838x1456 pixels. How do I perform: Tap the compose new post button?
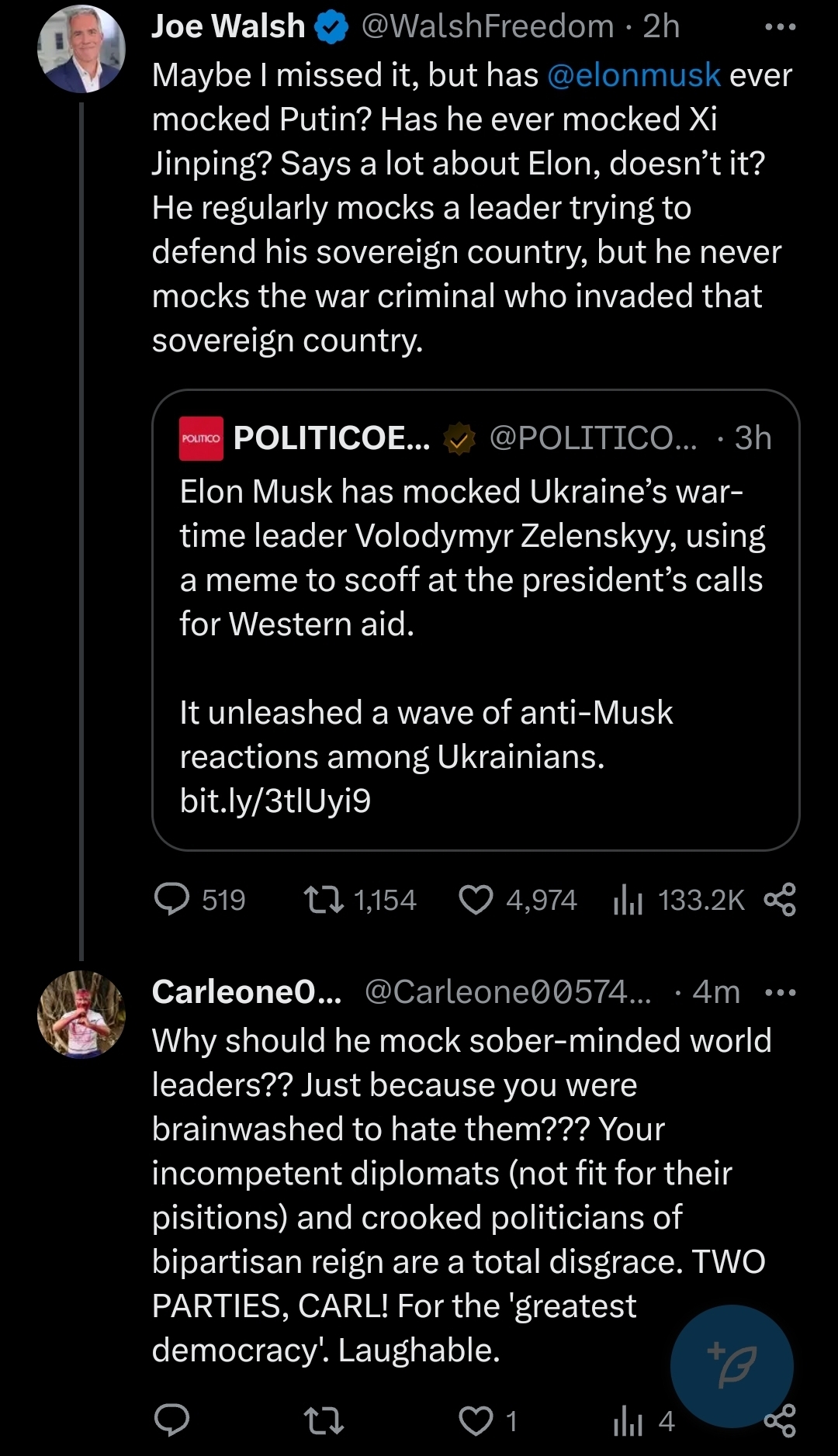(x=732, y=1366)
